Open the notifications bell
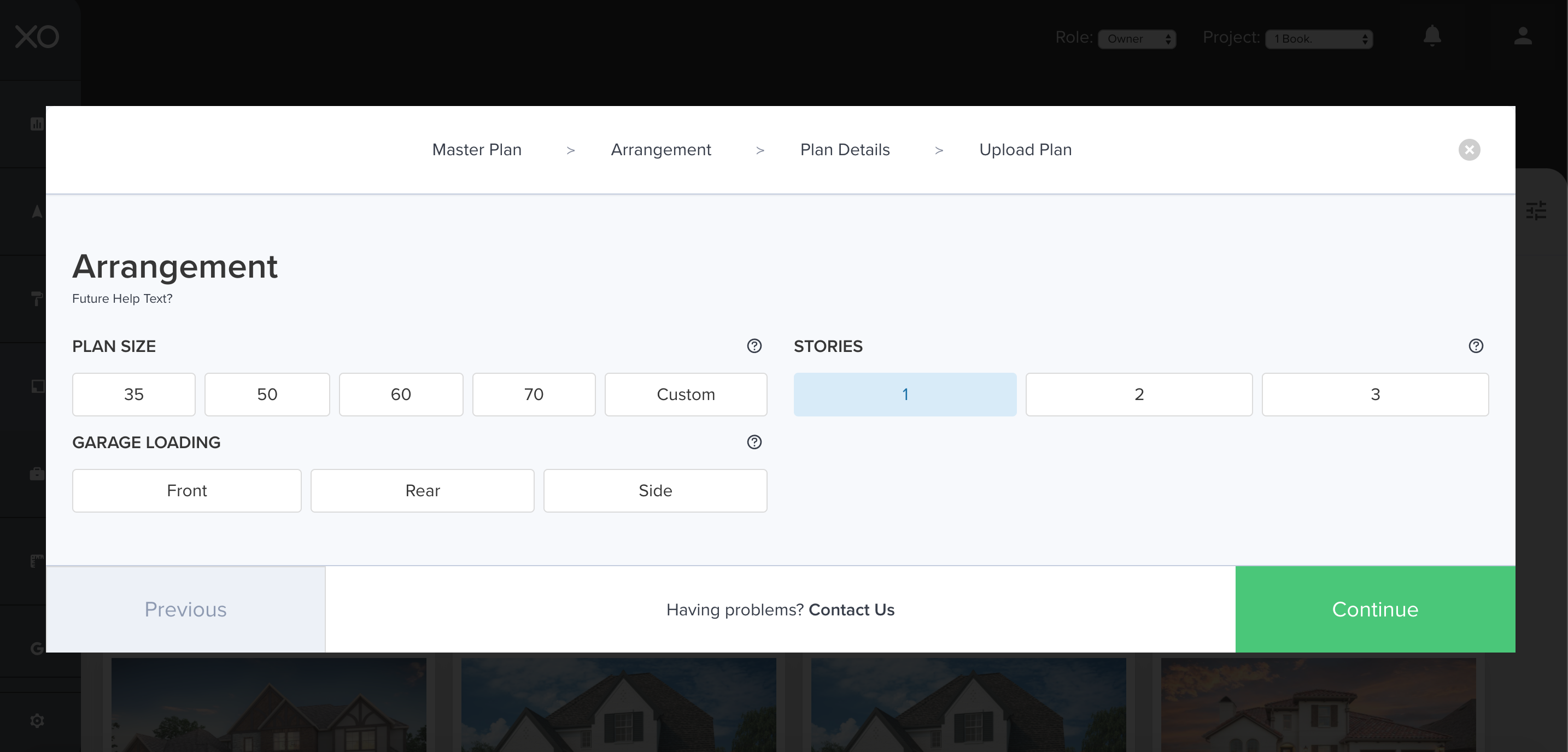This screenshot has width=1568, height=752. (x=1432, y=37)
